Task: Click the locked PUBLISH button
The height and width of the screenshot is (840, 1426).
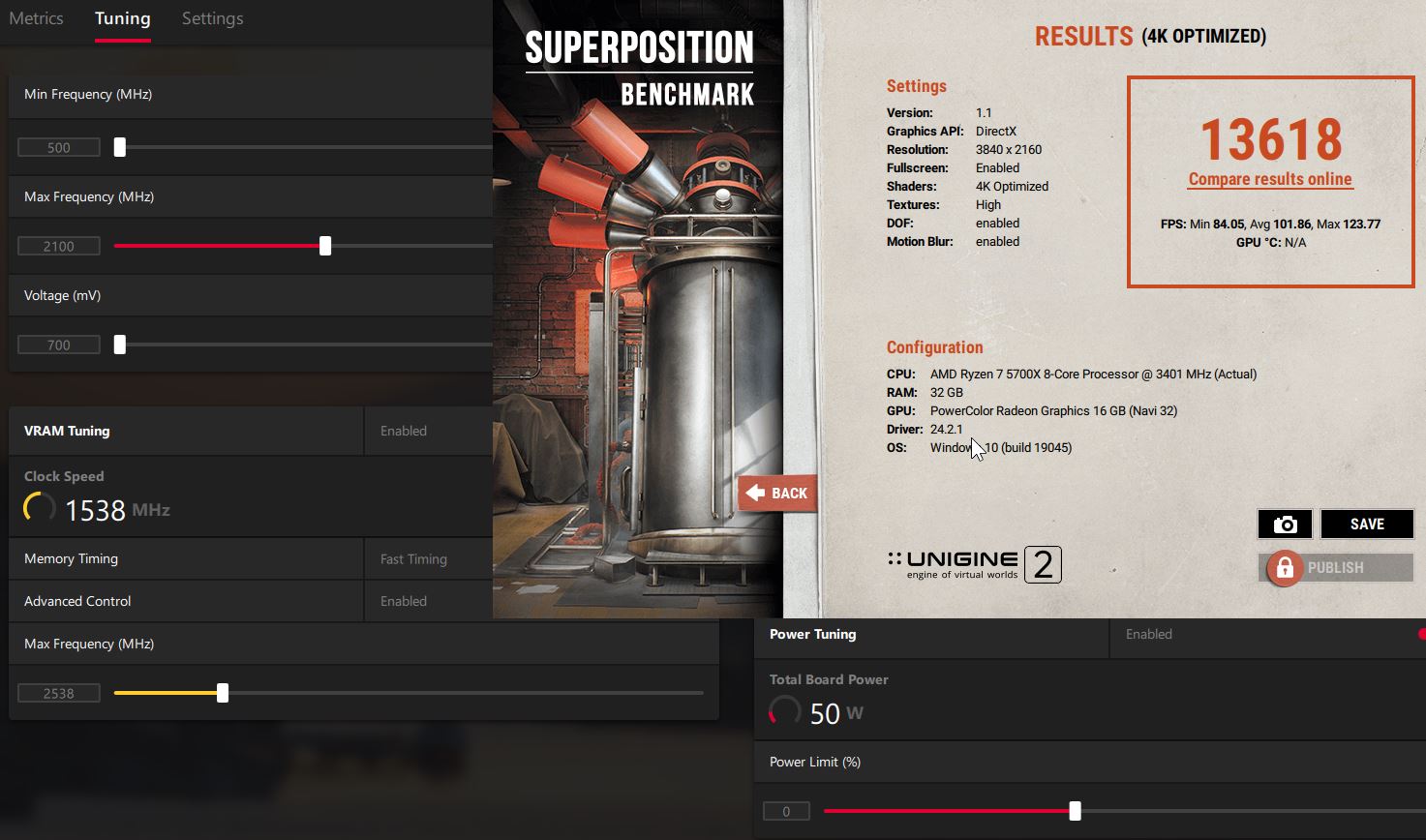Action: (1336, 567)
